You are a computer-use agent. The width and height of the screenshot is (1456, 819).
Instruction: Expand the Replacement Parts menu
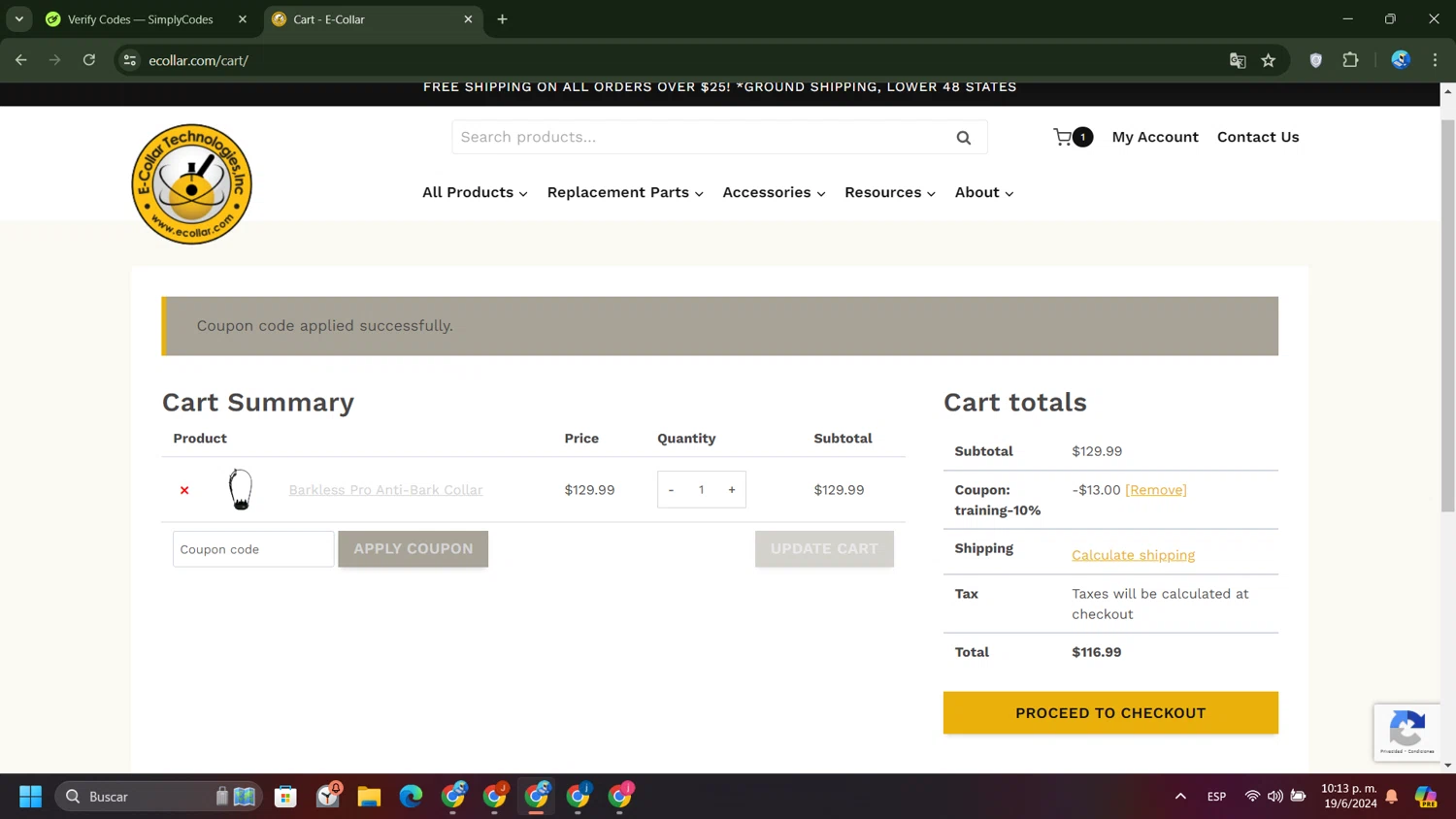click(x=625, y=192)
